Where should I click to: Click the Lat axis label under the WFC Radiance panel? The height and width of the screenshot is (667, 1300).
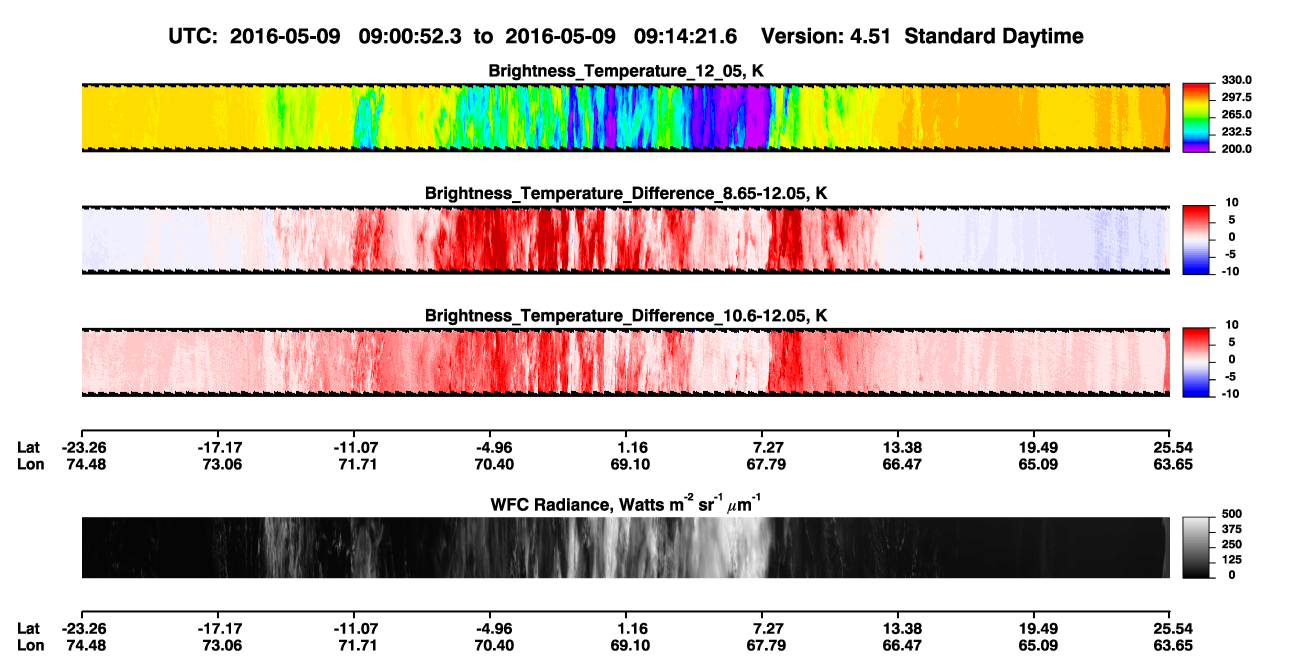click(29, 628)
